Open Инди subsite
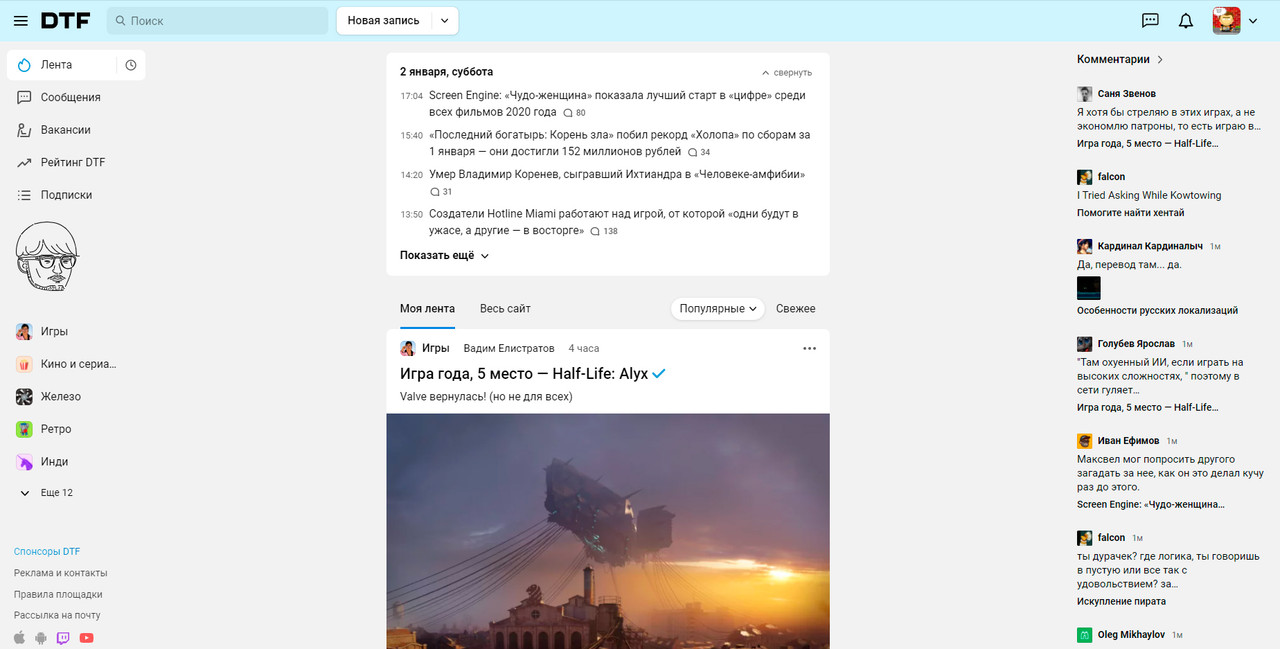The width and height of the screenshot is (1280, 649). tap(54, 462)
